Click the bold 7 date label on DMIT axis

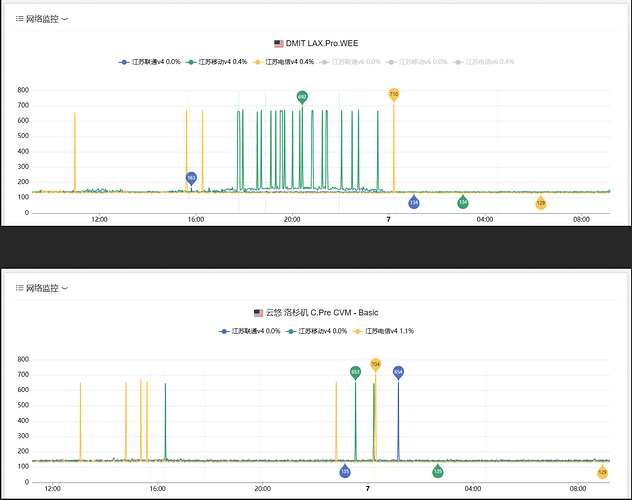coord(389,219)
